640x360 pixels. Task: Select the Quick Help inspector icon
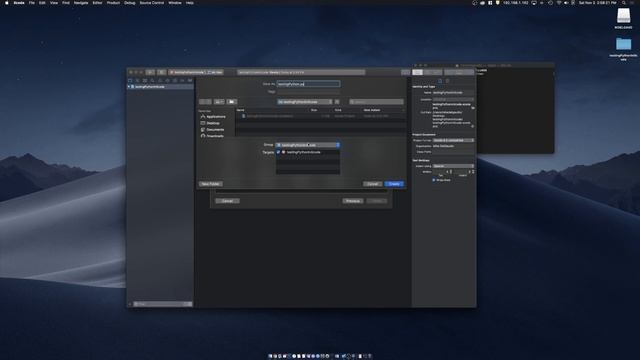[x=447, y=81]
